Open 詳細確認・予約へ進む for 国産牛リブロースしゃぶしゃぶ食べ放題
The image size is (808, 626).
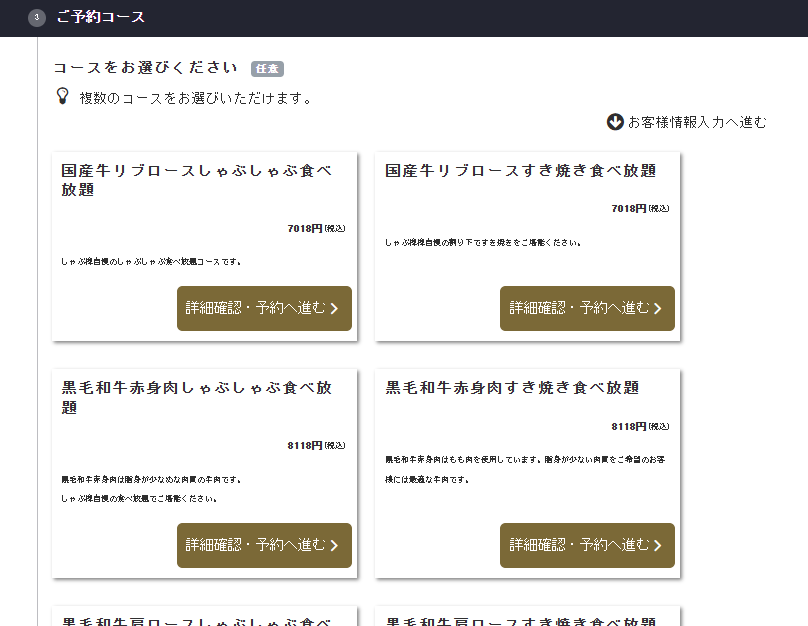264,308
